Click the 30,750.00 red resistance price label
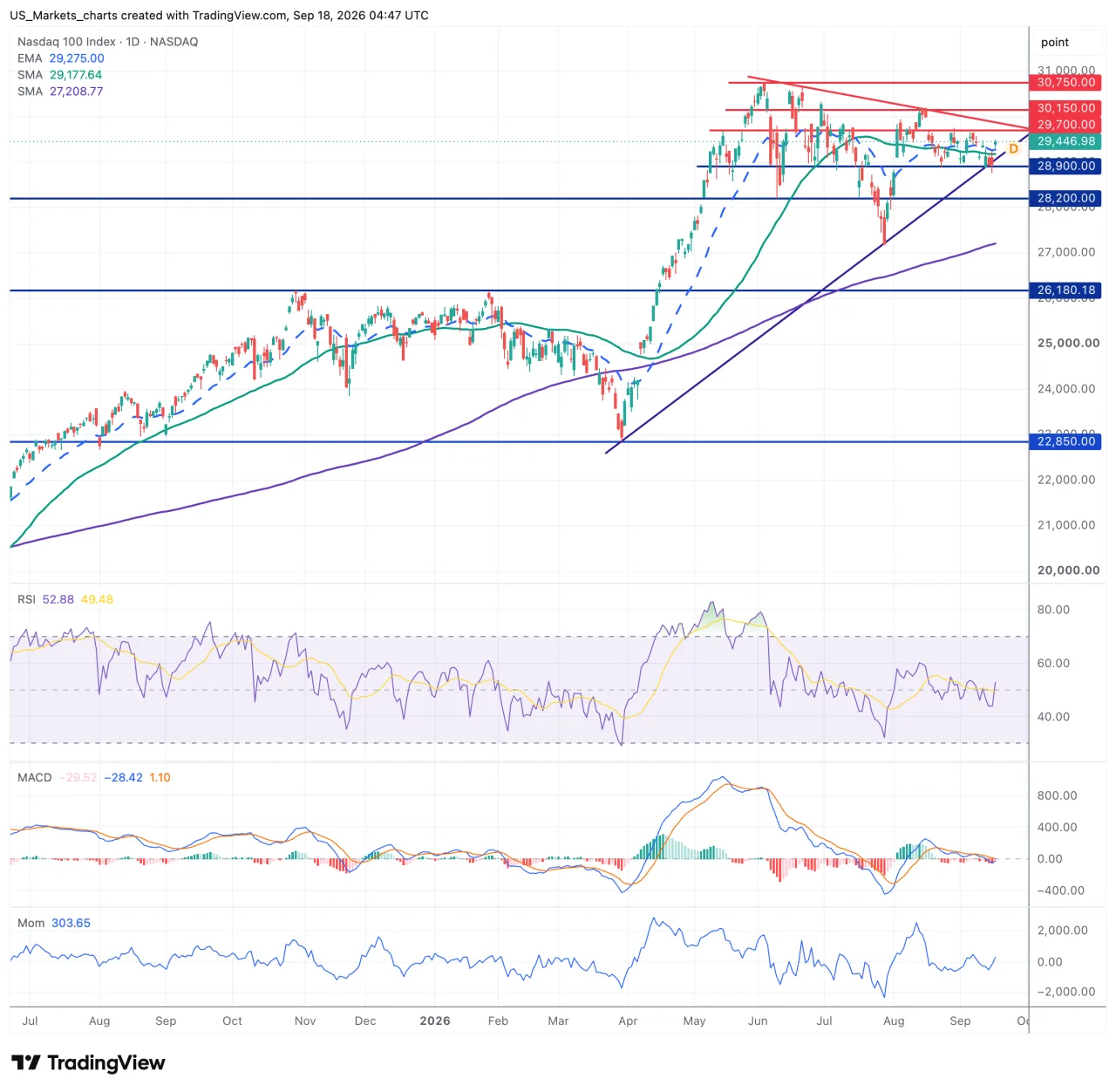Viewport: 1116px width, 1092px height. [x=1065, y=83]
